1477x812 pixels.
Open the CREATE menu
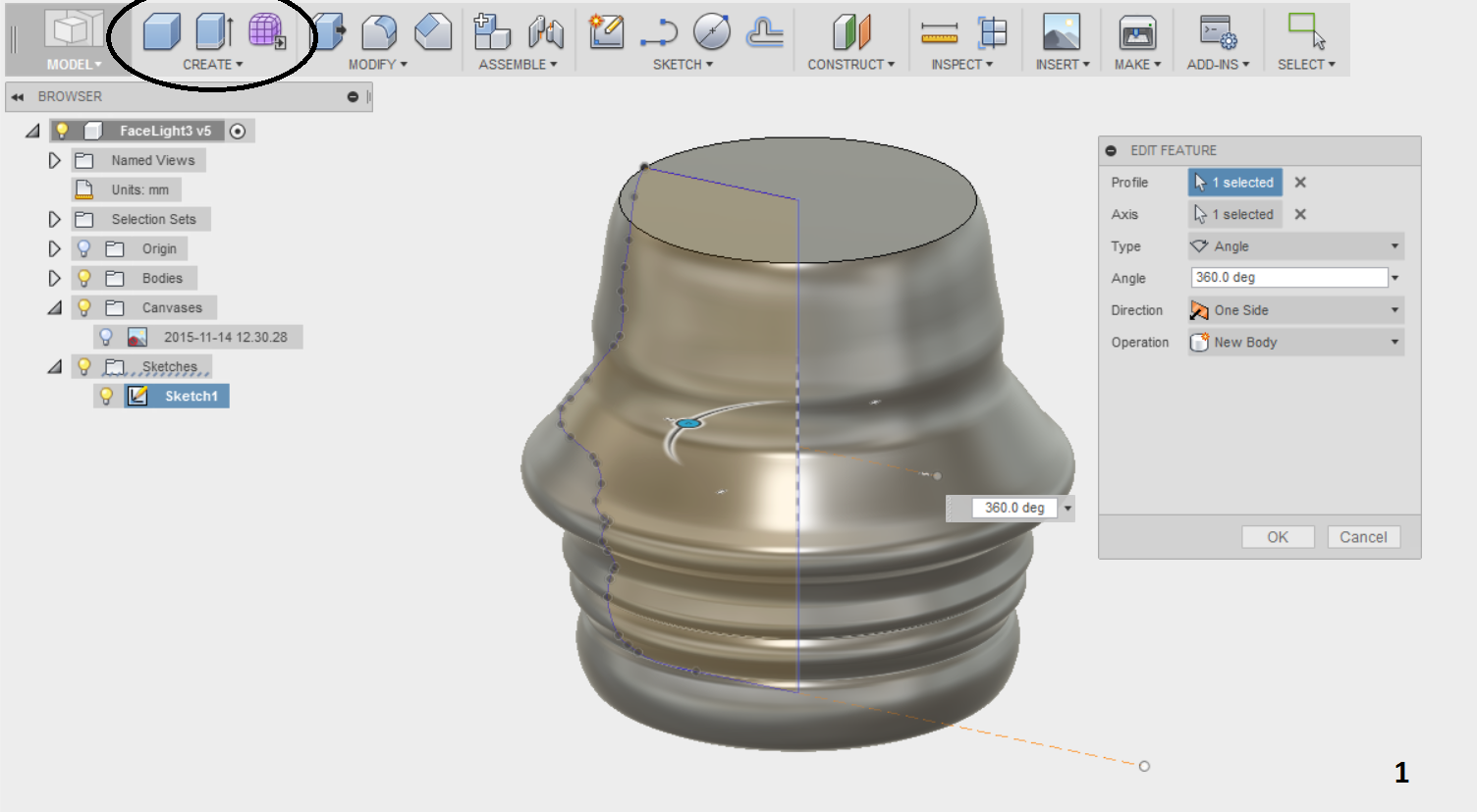pos(212,64)
